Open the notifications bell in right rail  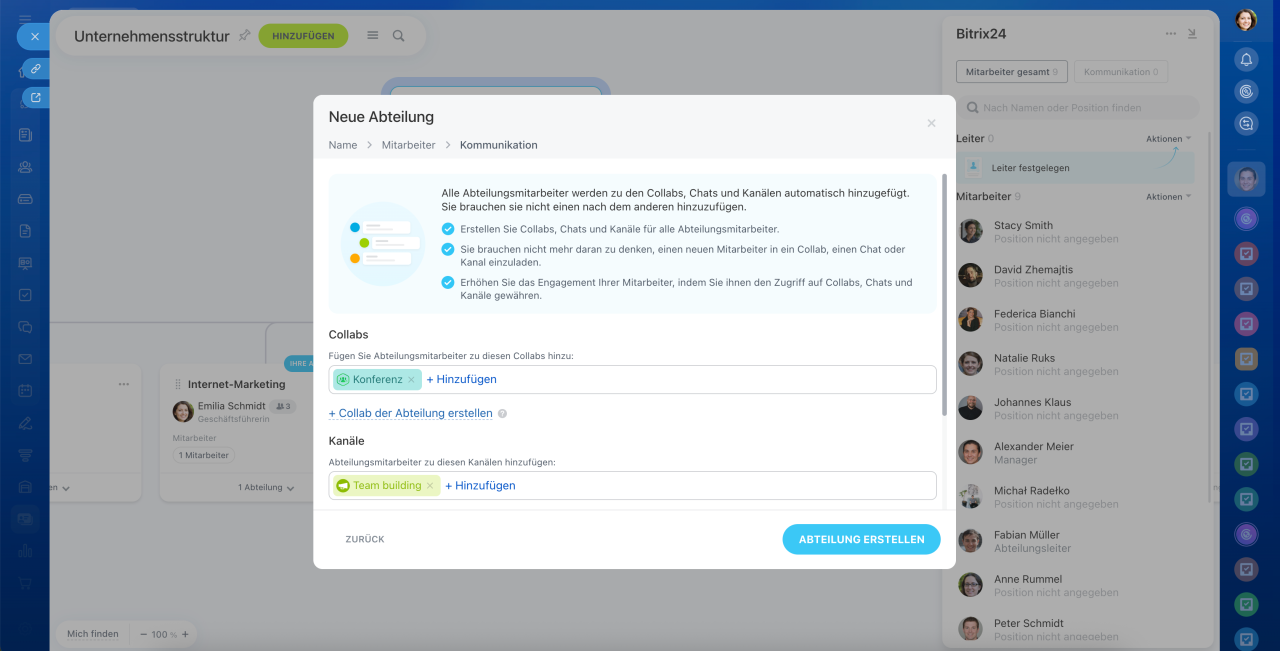coord(1246,59)
